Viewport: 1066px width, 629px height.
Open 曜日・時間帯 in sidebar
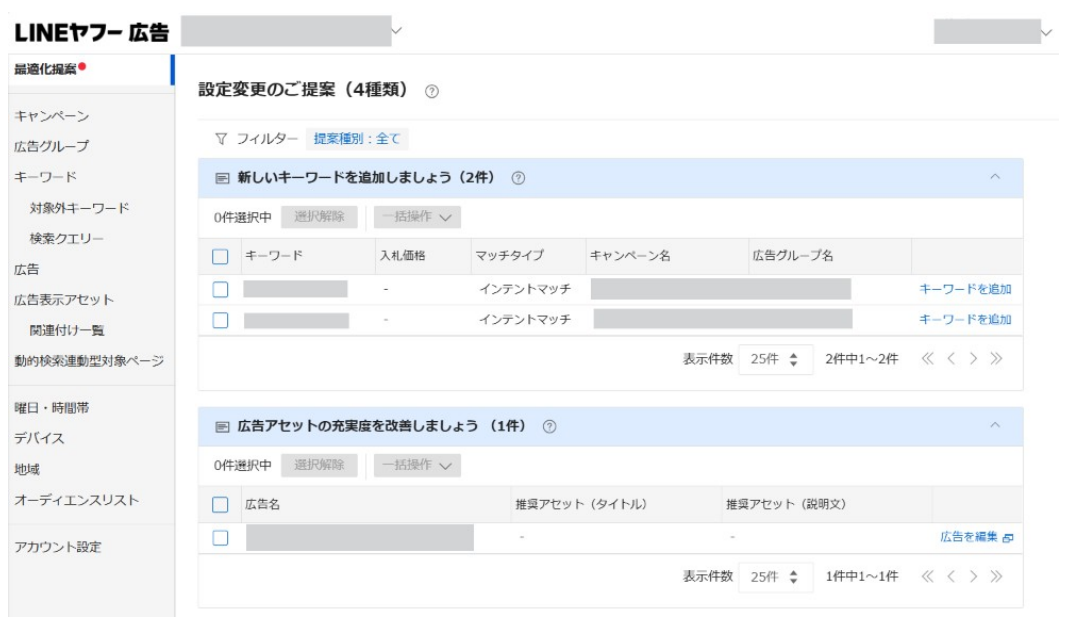[52, 408]
